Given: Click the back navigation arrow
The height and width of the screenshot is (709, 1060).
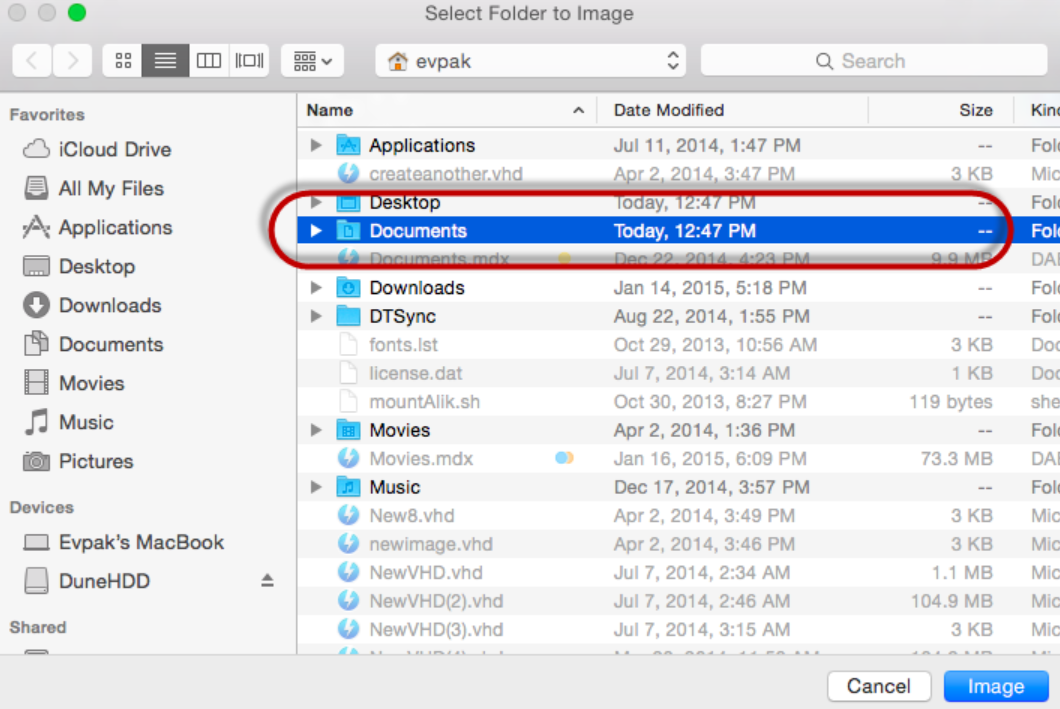Looking at the screenshot, I should 32,61.
